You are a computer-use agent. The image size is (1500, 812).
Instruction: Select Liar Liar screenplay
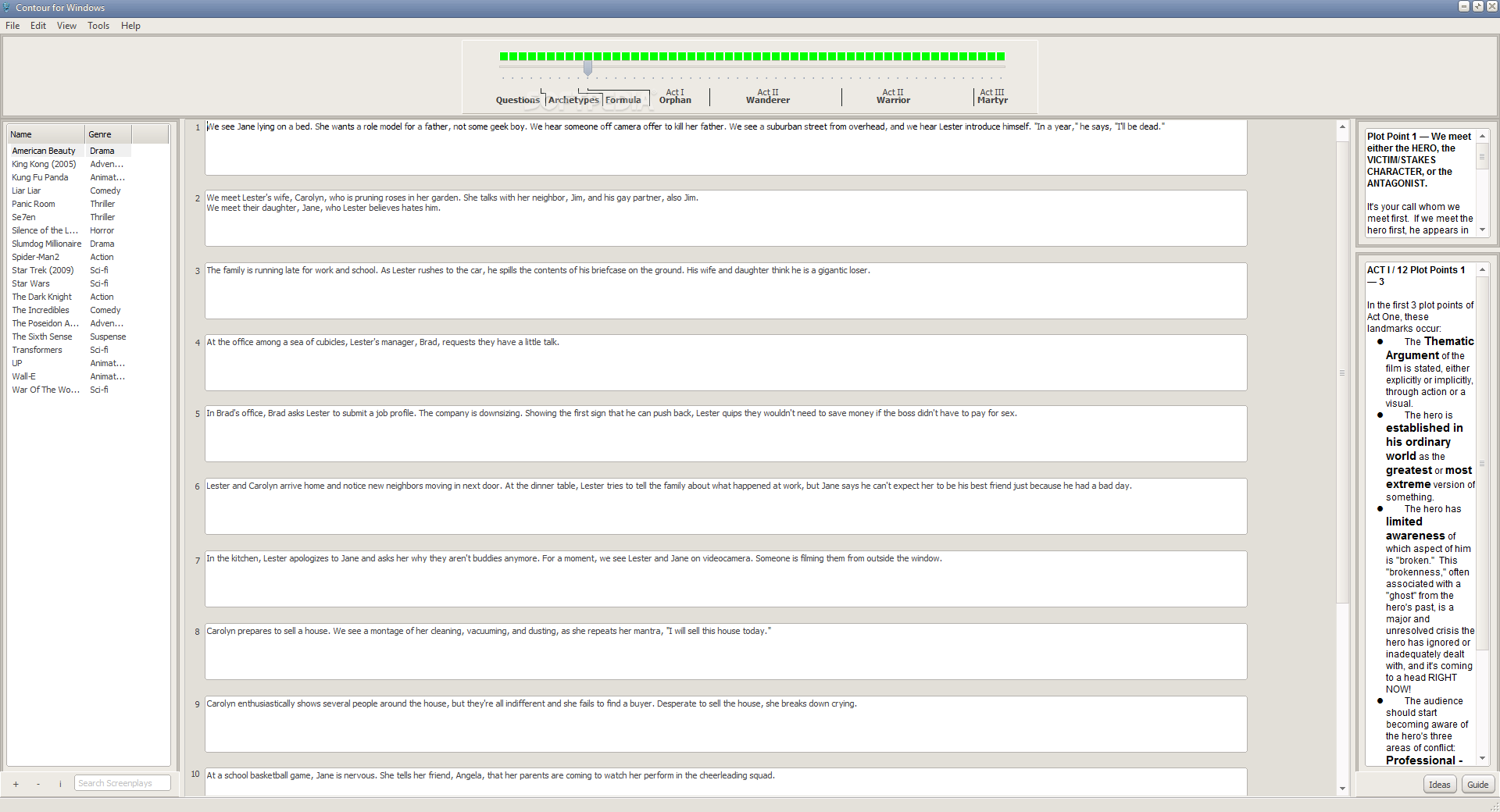tap(70, 191)
